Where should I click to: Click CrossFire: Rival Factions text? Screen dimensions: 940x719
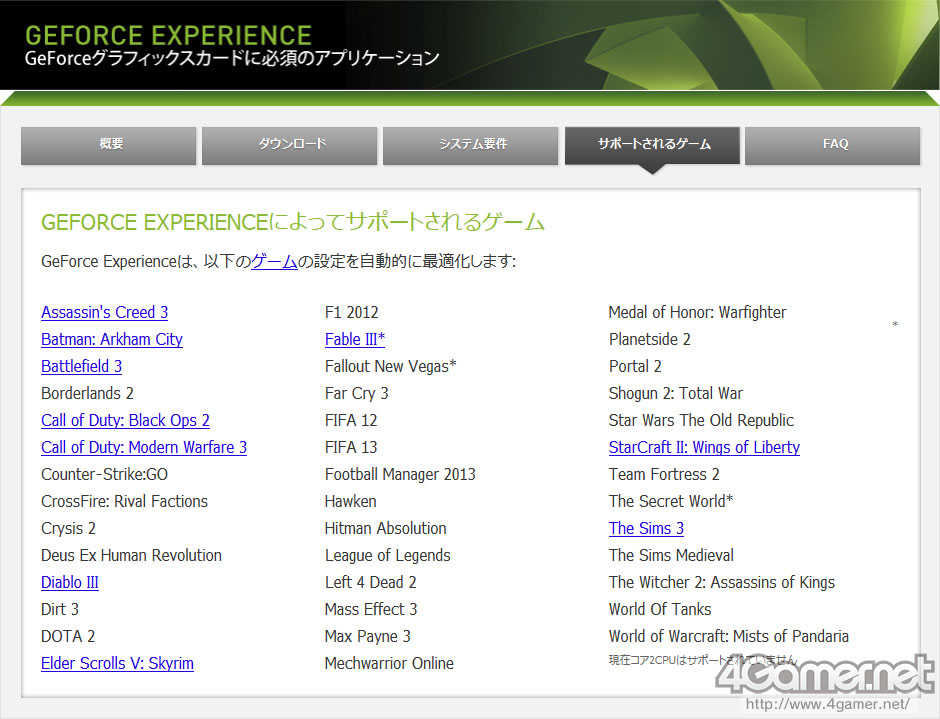coord(125,501)
